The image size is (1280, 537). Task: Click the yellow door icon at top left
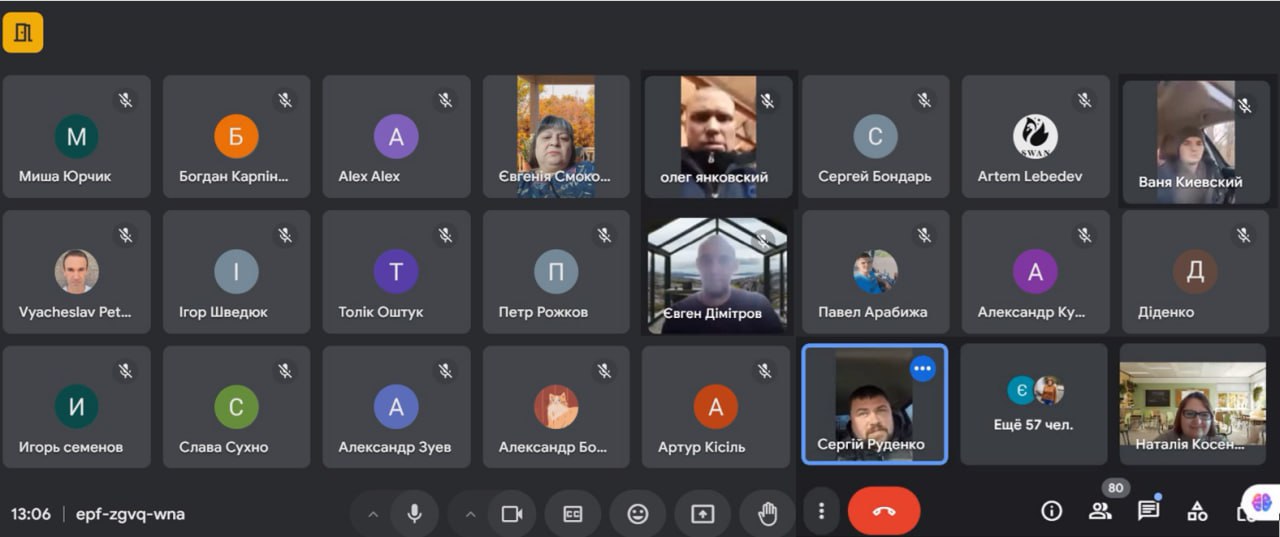coord(23,32)
